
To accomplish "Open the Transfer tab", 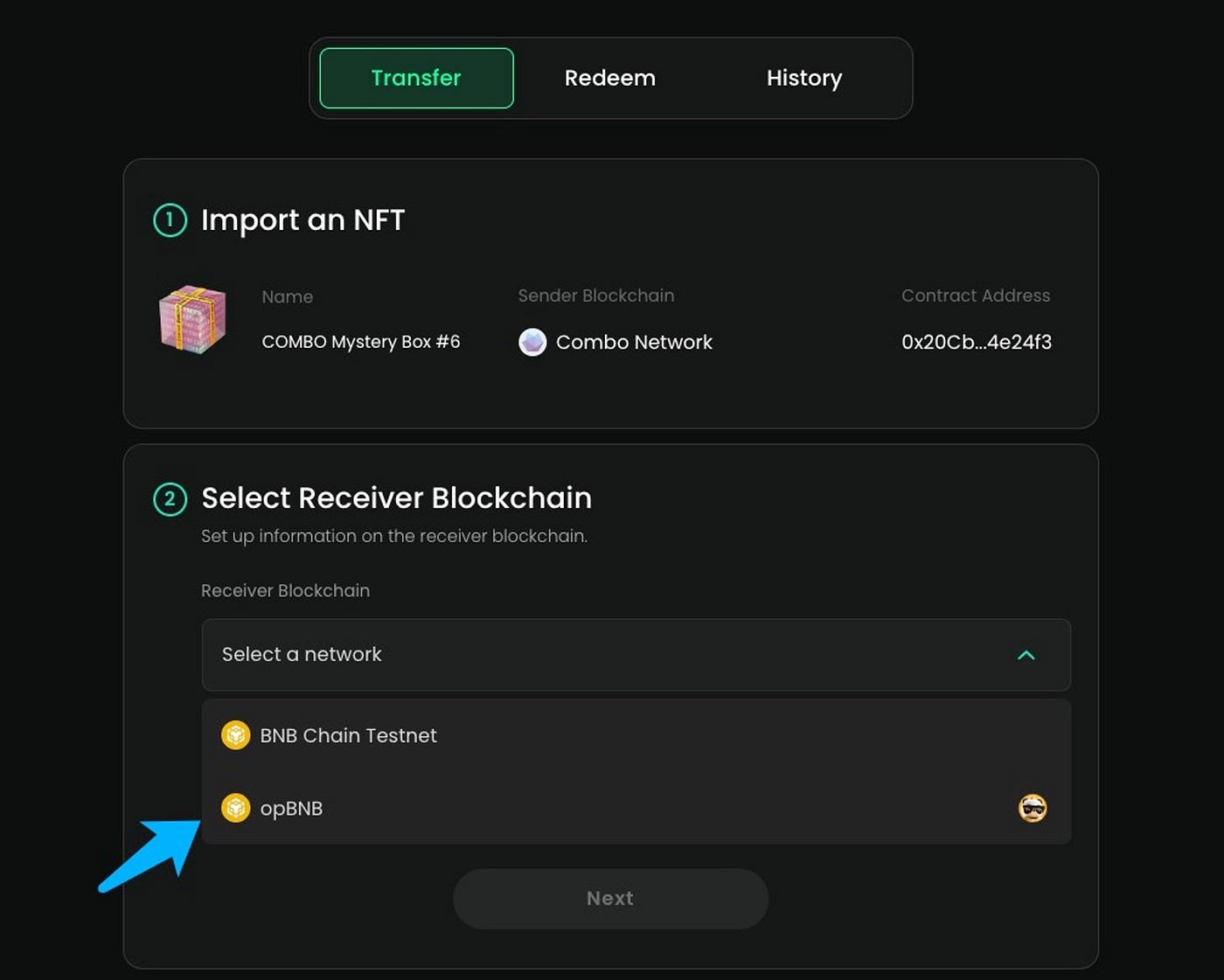I will click(x=416, y=78).
